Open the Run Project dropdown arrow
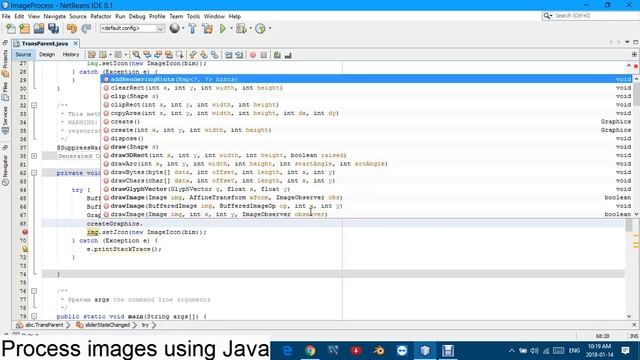Image resolution: width=640 pixels, height=360 pixels. (x=231, y=29)
